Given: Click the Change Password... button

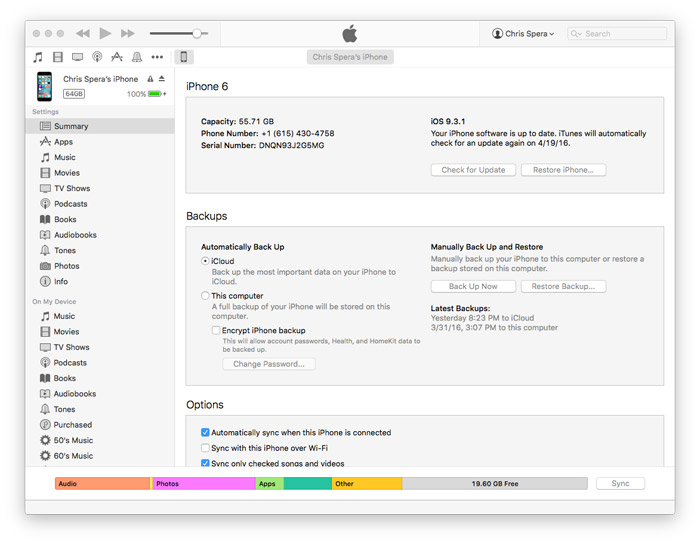Looking at the screenshot, I should [269, 364].
